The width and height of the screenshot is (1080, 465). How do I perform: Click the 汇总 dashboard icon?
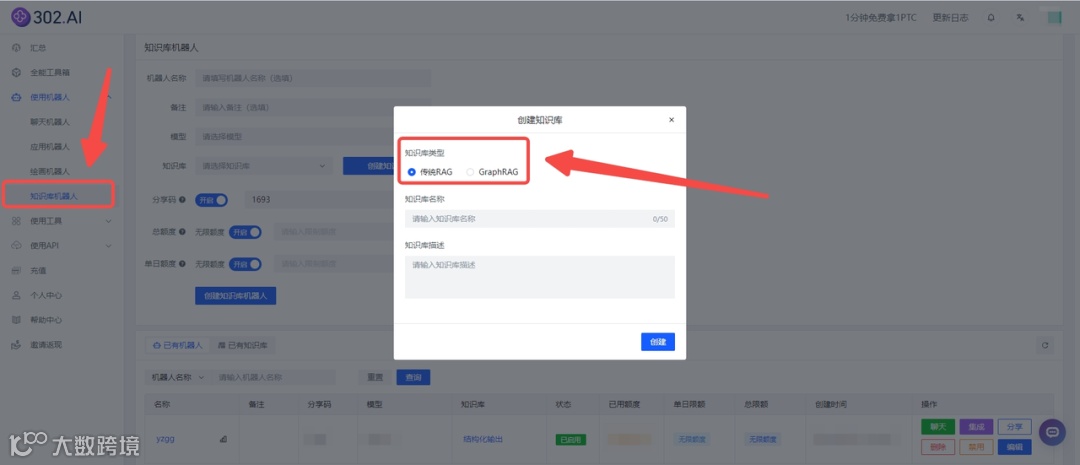click(17, 48)
